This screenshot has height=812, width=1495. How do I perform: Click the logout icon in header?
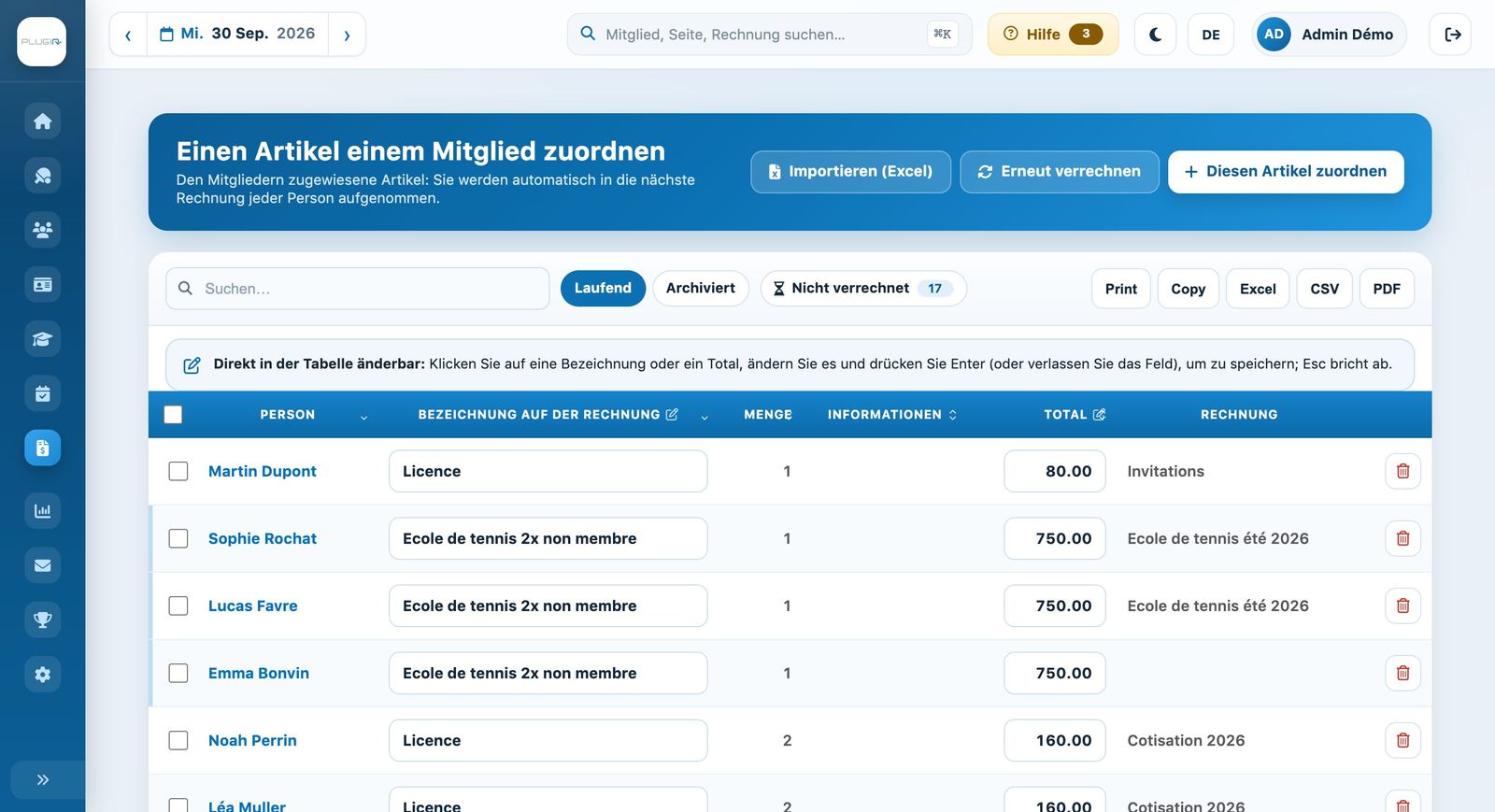1451,35
